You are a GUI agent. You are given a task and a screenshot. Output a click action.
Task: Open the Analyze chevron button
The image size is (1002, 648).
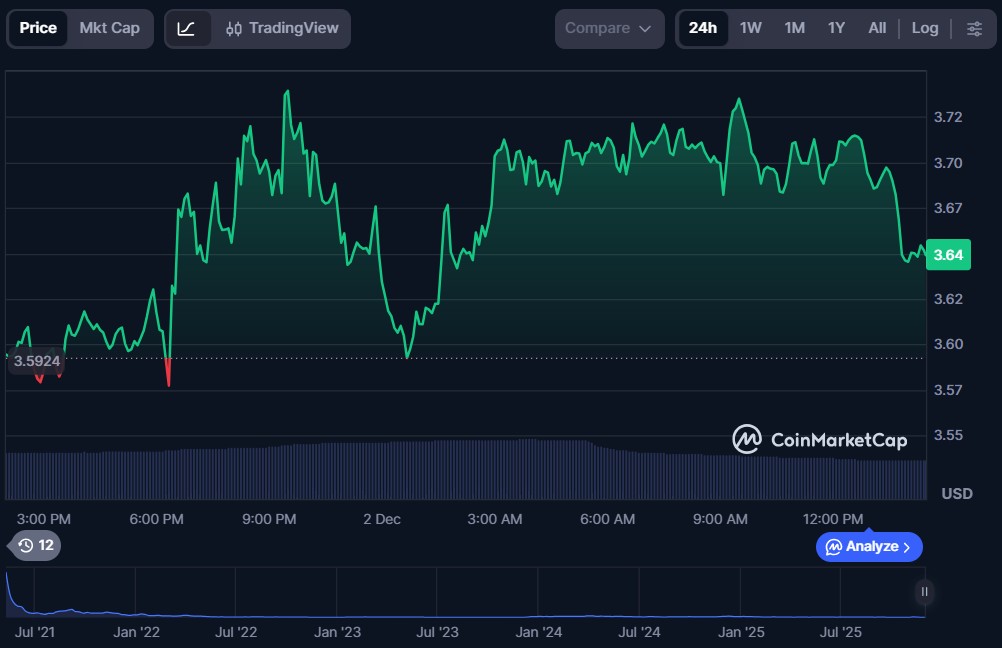868,547
